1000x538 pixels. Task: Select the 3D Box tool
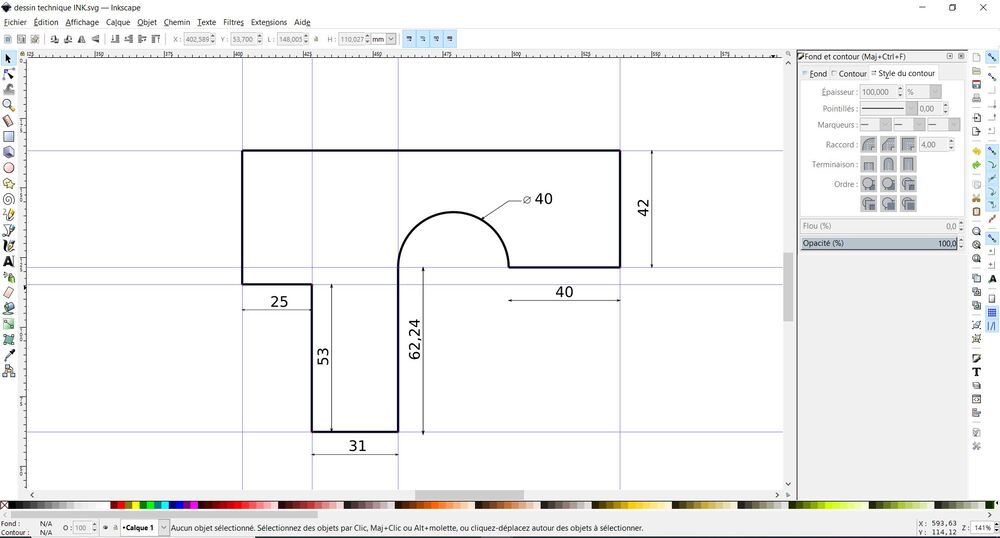(x=8, y=152)
